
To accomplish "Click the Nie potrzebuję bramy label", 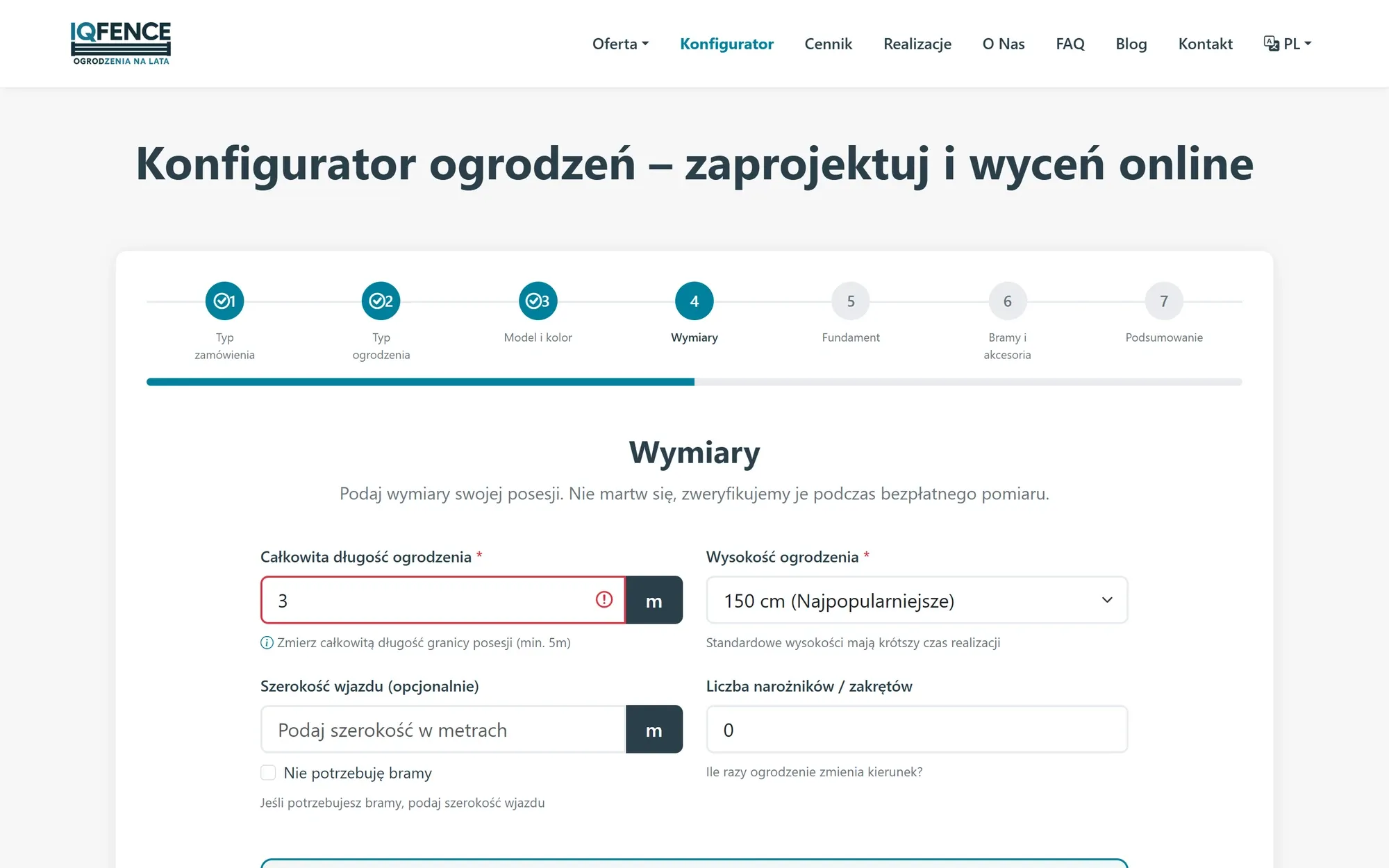I will point(358,773).
